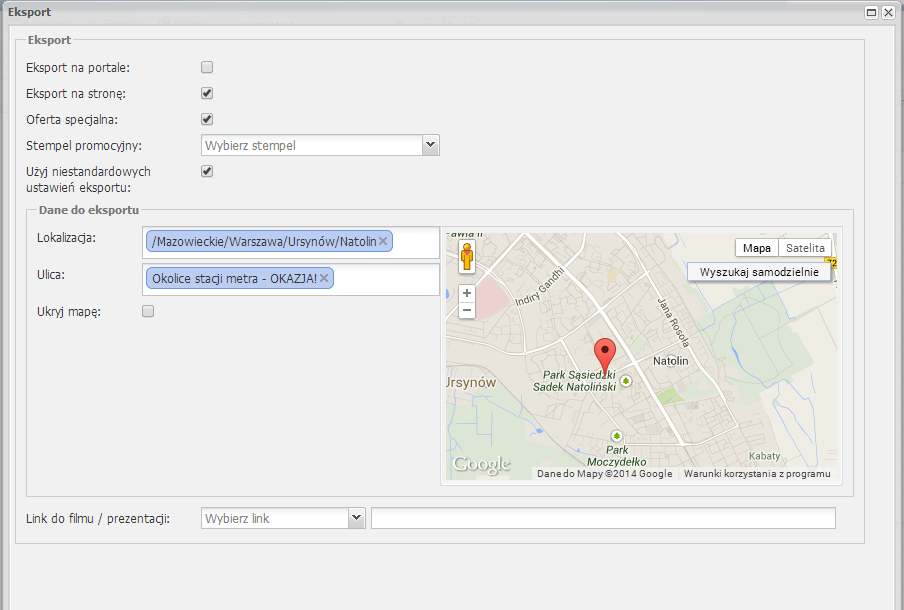The image size is (904, 610).
Task: Uncheck Użyj niestandardowych ustawień eksportu
Action: (207, 171)
